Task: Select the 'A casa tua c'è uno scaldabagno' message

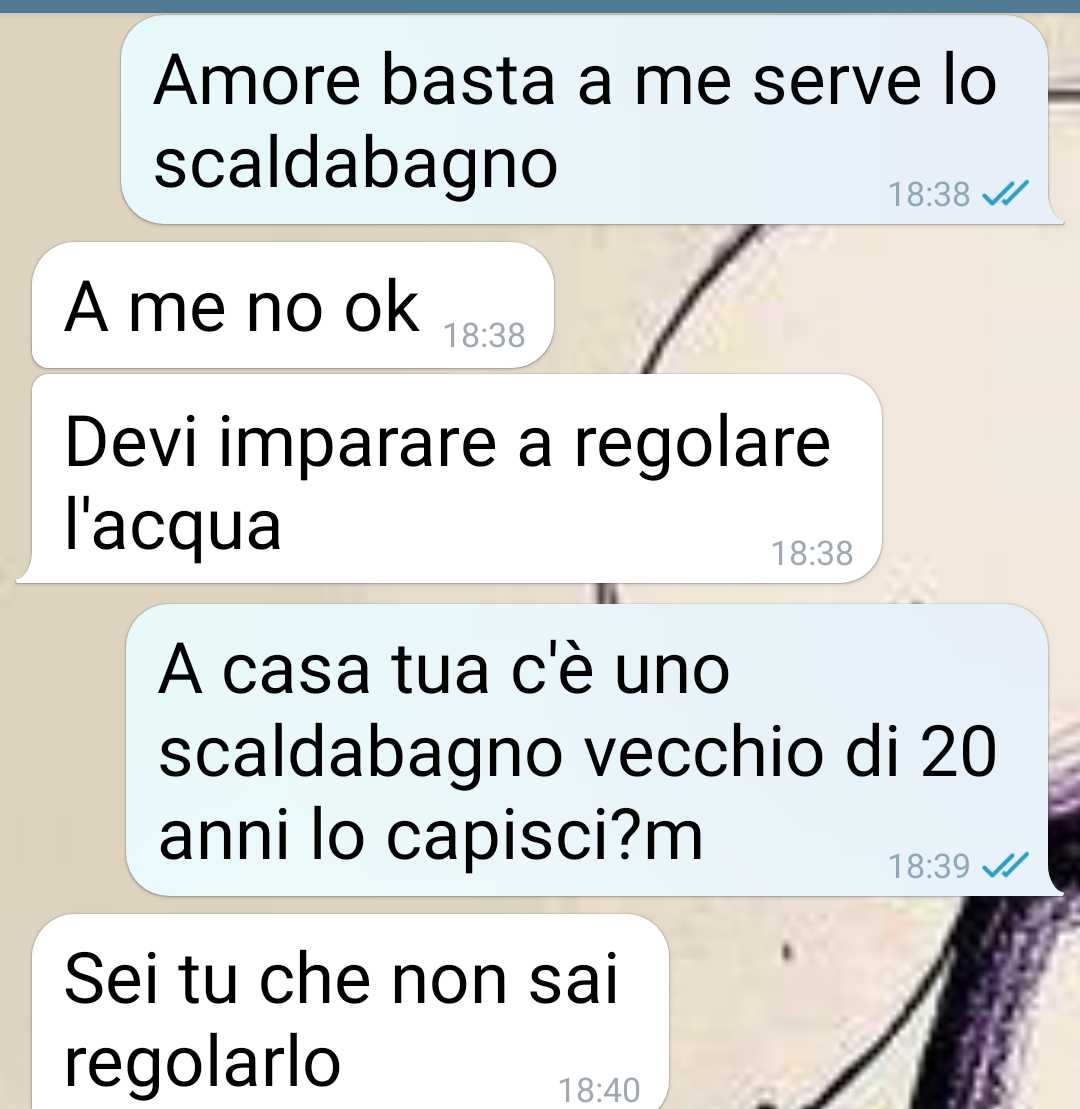Action: pos(587,750)
